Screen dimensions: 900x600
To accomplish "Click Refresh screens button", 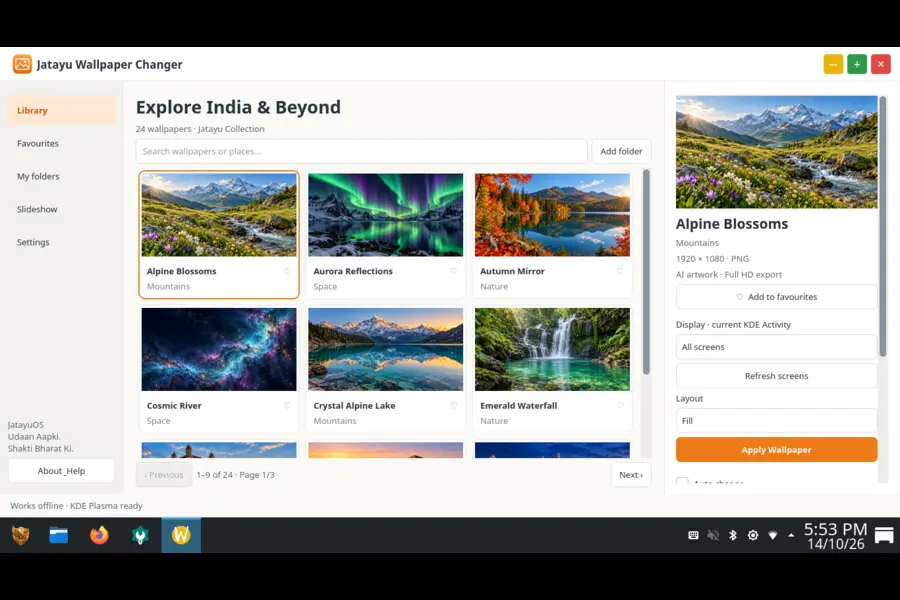I will click(776, 376).
